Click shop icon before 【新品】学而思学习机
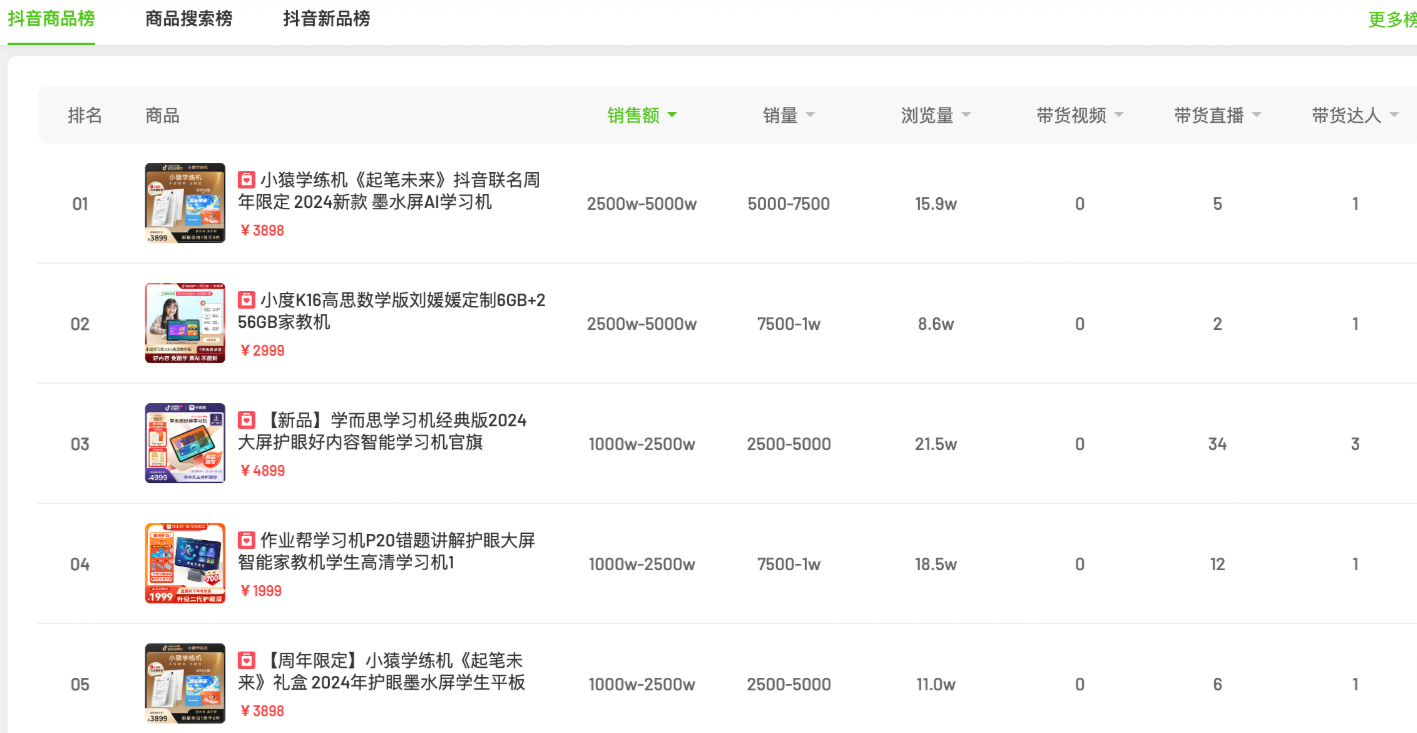The width and height of the screenshot is (1417, 733). click(247, 420)
